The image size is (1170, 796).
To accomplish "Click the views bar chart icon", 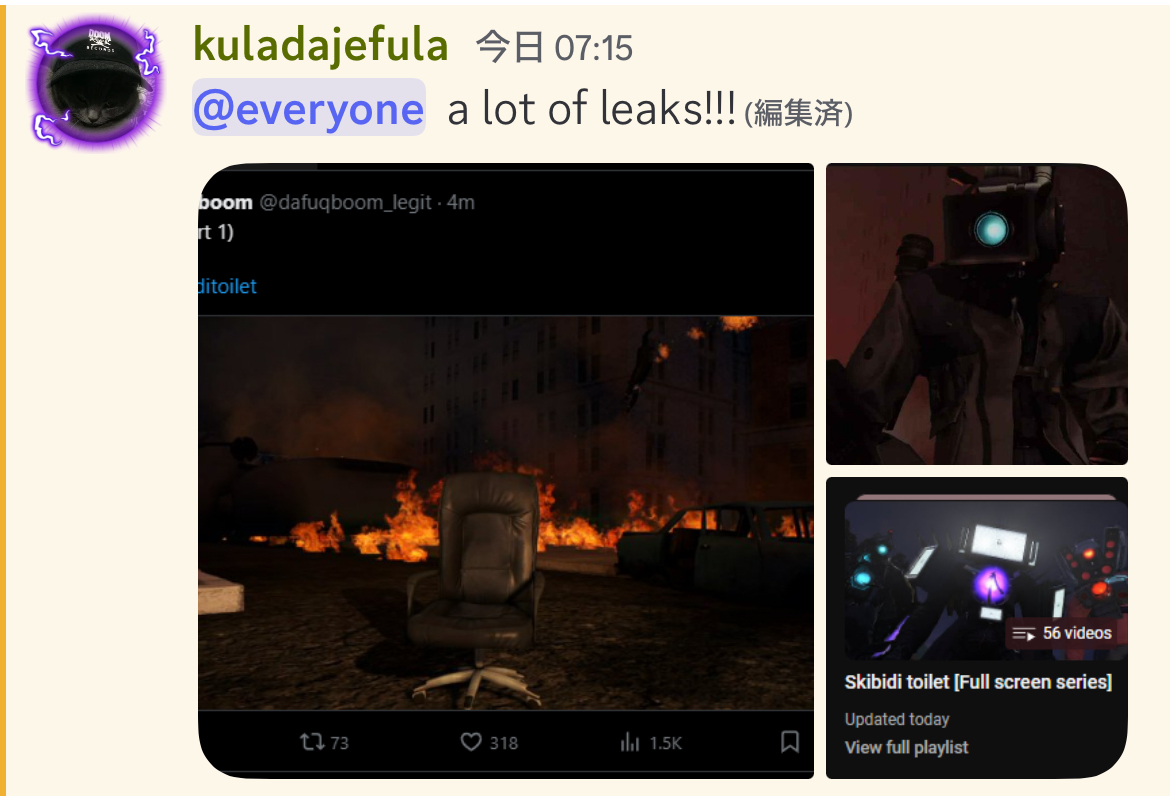I will [x=630, y=742].
